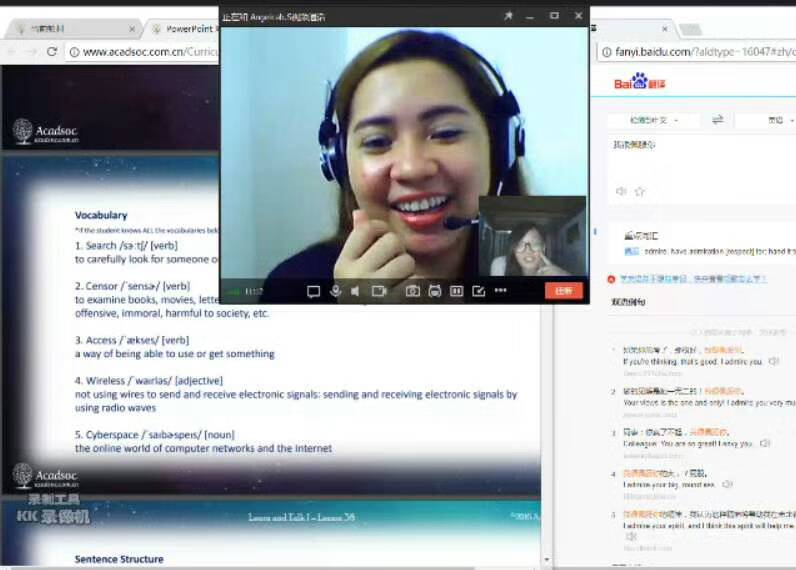Star the translation to favorites
The width and height of the screenshot is (796, 570).
tap(640, 191)
